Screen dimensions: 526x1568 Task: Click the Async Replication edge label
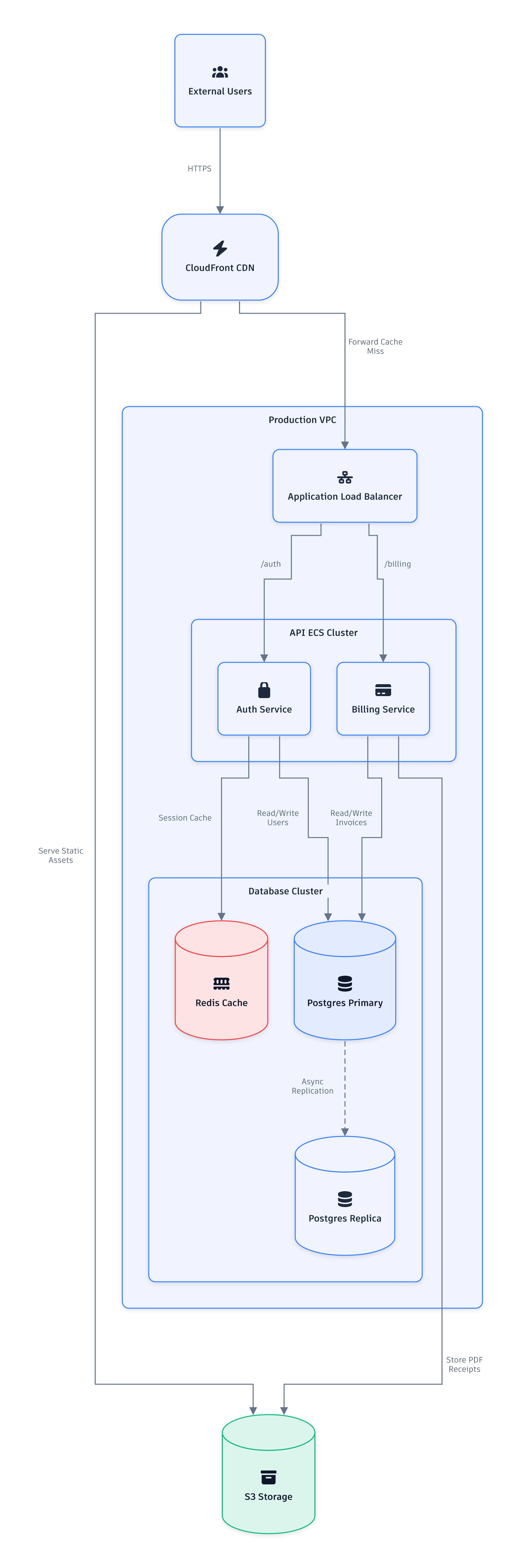point(312,1086)
